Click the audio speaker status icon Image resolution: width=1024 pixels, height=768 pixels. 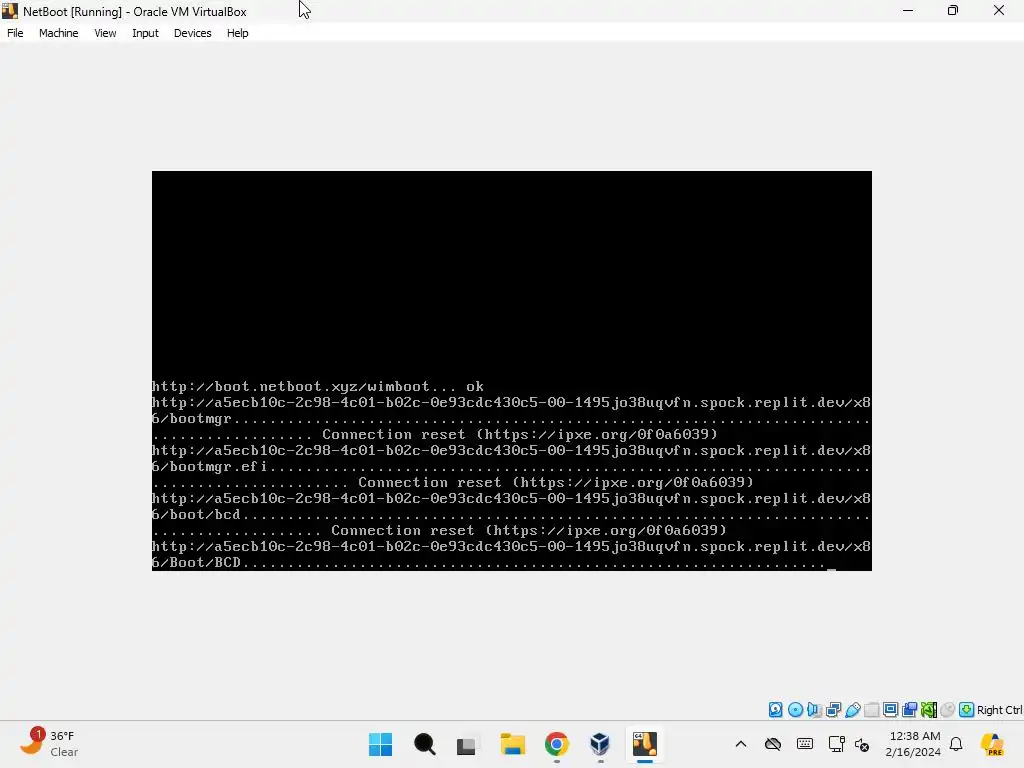click(814, 710)
